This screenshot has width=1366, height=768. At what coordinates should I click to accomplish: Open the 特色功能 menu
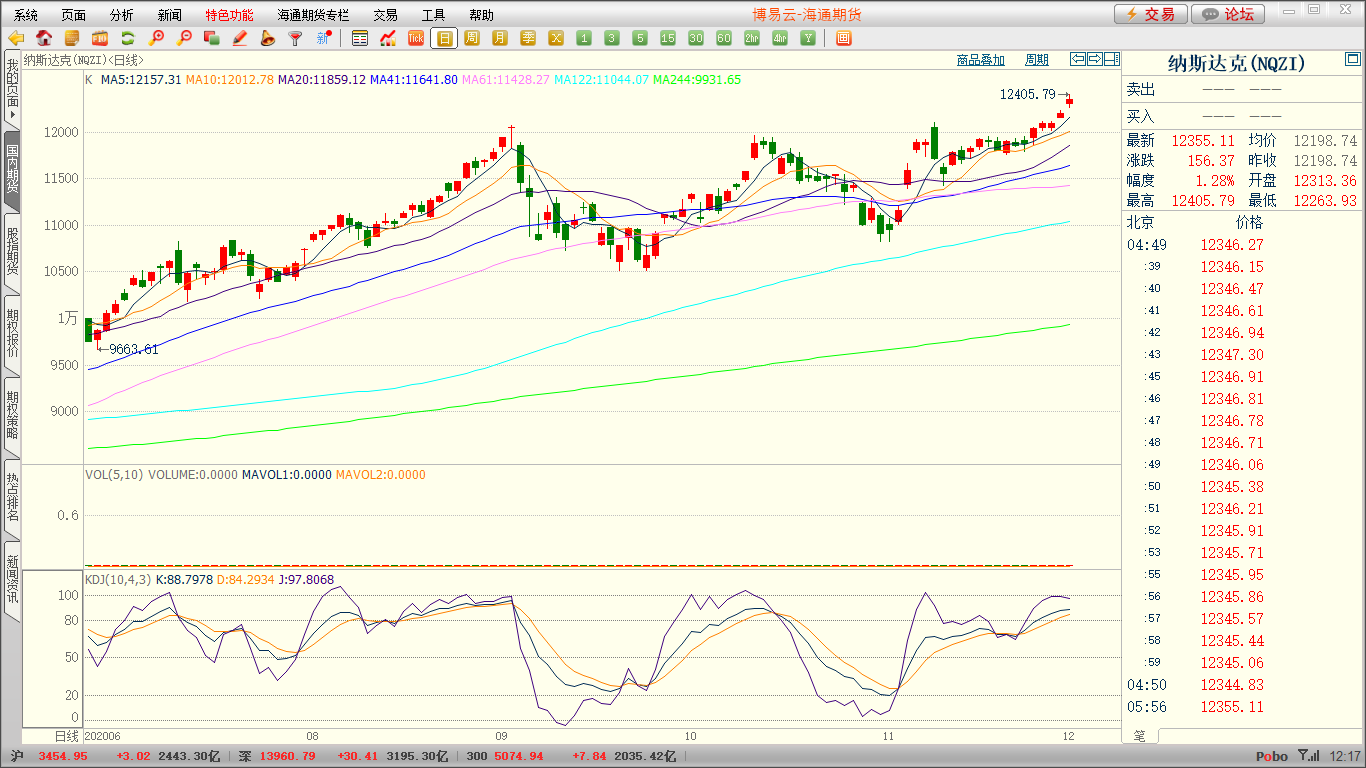pos(229,15)
